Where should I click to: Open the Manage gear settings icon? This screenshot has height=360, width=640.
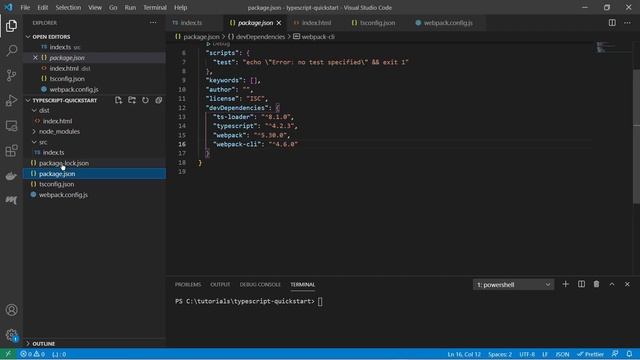click(x=11, y=335)
